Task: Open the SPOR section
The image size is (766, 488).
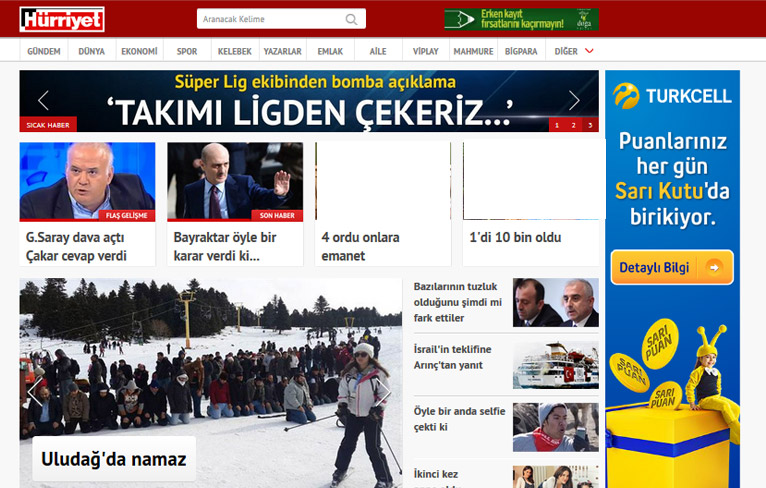Action: 187,51
